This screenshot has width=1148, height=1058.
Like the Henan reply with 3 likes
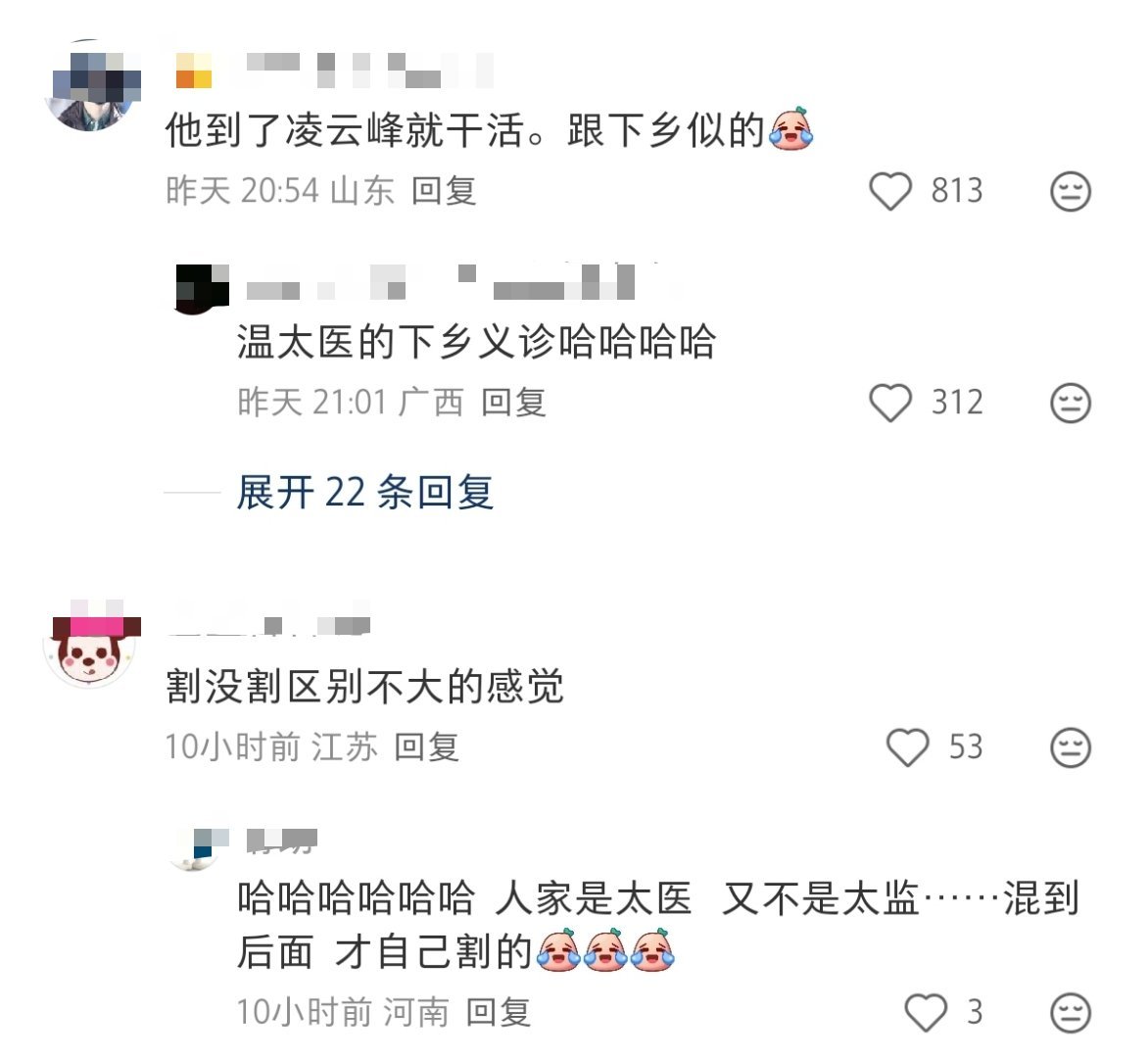click(926, 1013)
